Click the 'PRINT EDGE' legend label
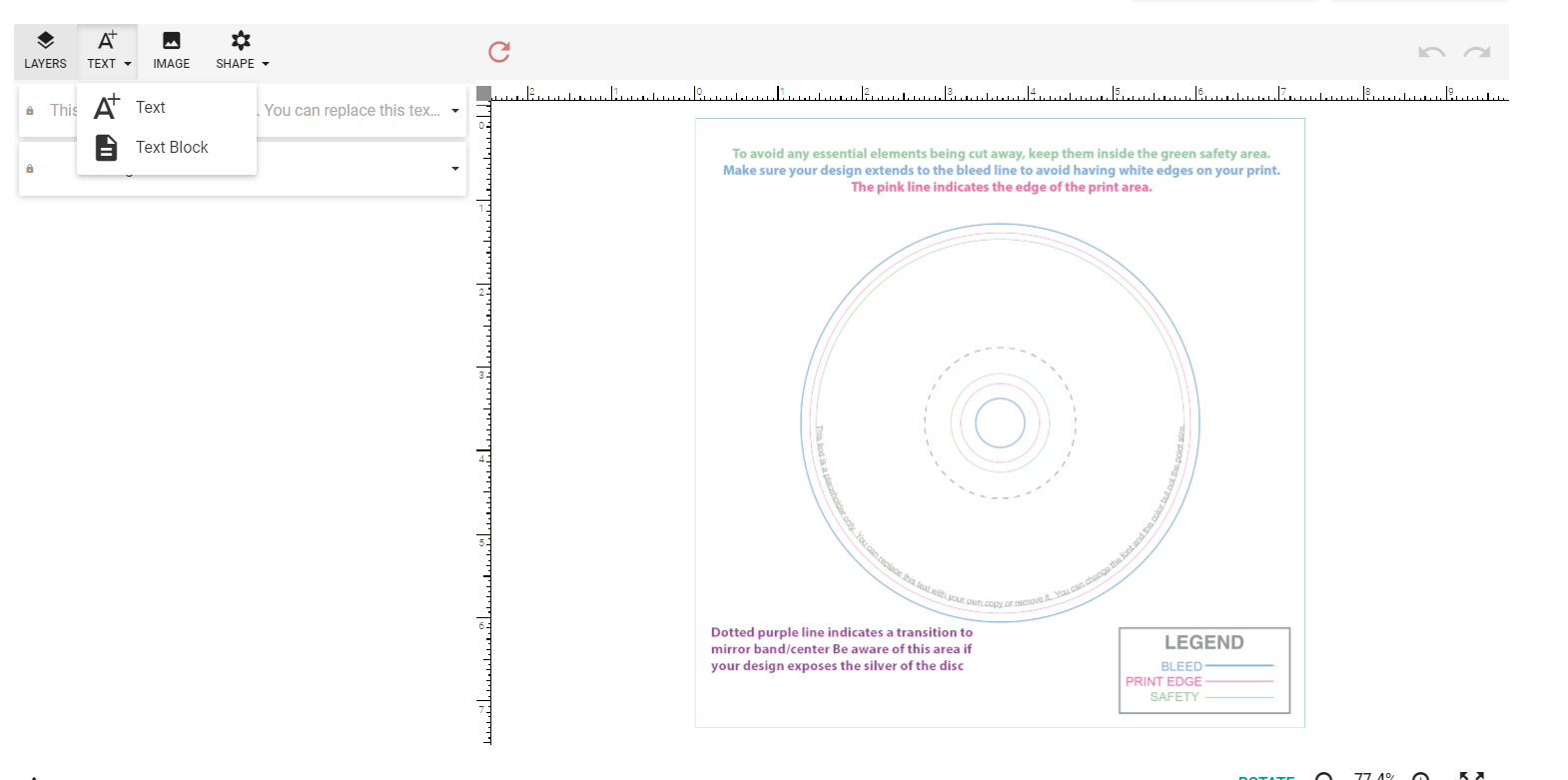The image size is (1568, 780). point(1164,681)
